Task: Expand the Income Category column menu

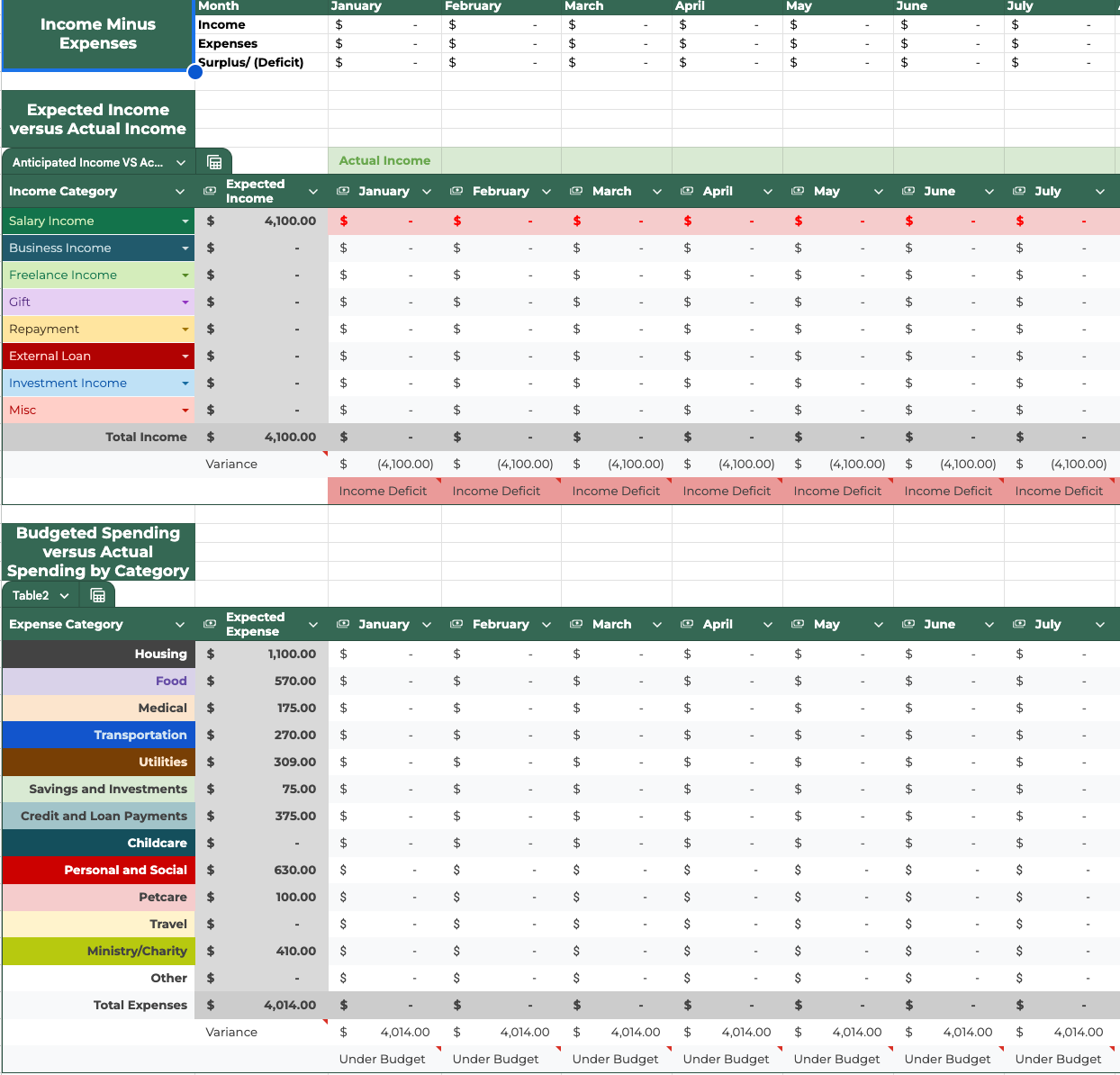Action: tap(180, 192)
